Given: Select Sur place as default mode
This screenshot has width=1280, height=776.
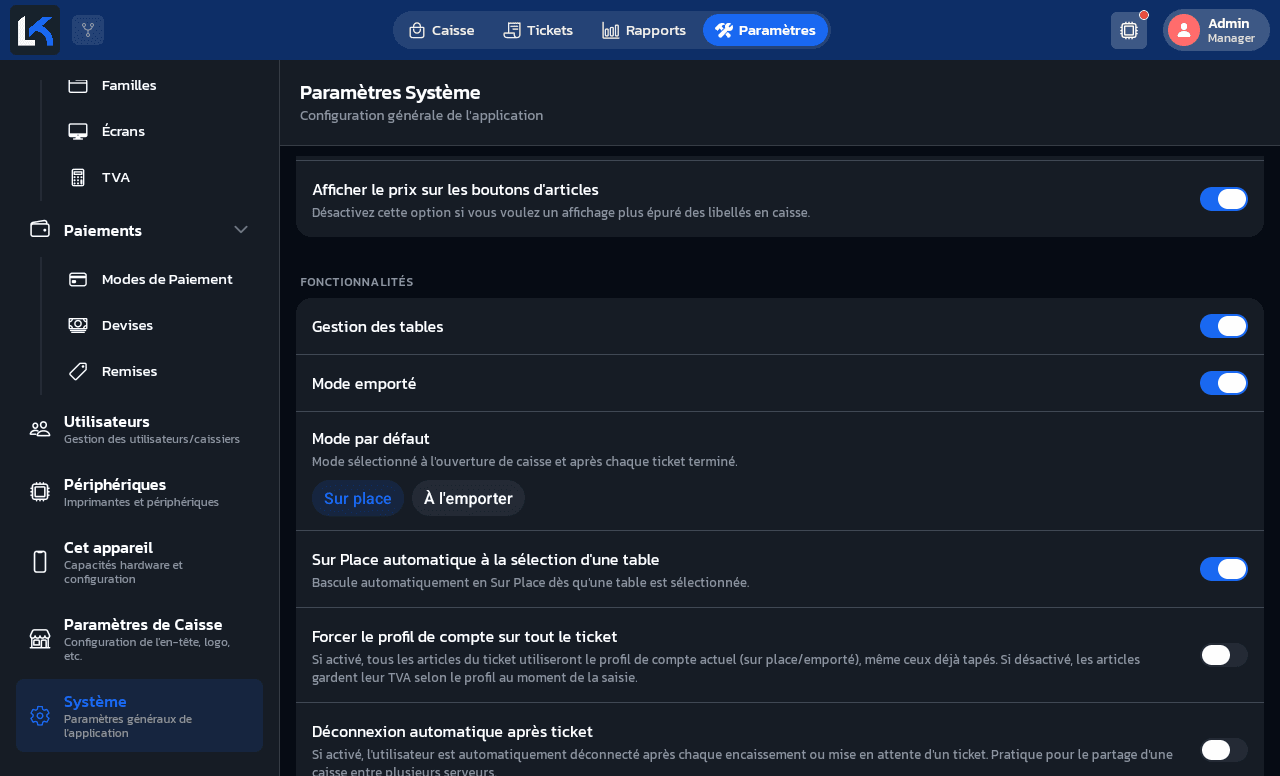Looking at the screenshot, I should (x=358, y=498).
